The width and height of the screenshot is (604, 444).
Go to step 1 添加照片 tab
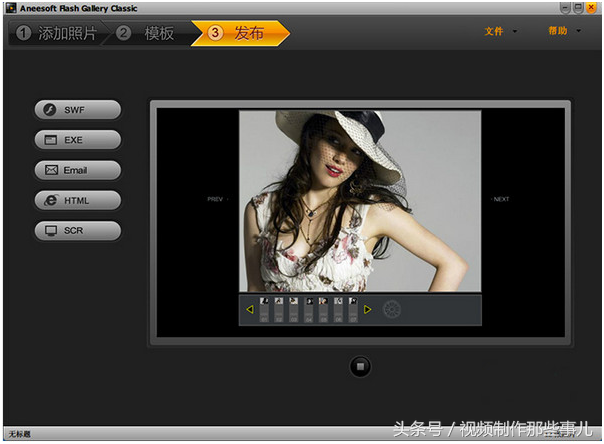pos(56,33)
